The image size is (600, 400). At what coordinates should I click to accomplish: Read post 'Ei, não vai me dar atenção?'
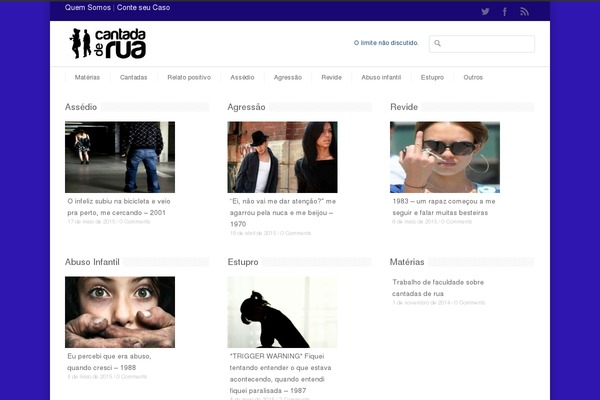pyautogui.click(x=283, y=212)
